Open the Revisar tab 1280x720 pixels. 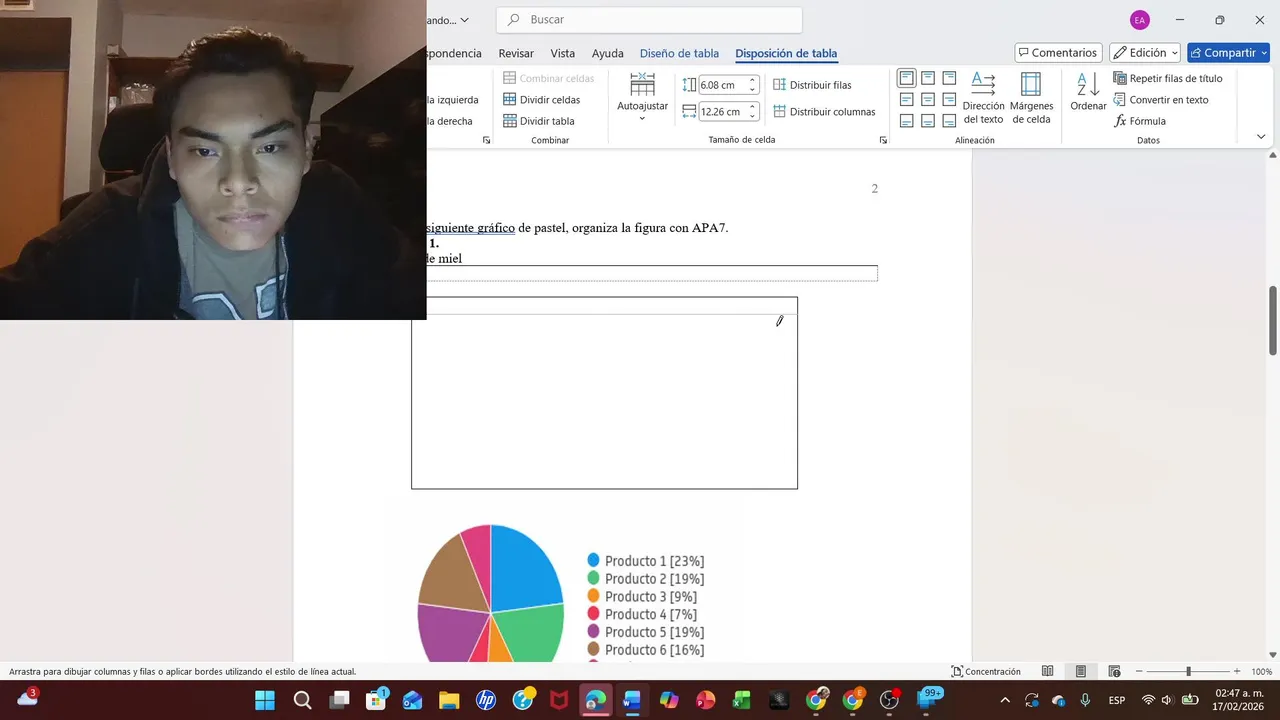pyautogui.click(x=516, y=53)
